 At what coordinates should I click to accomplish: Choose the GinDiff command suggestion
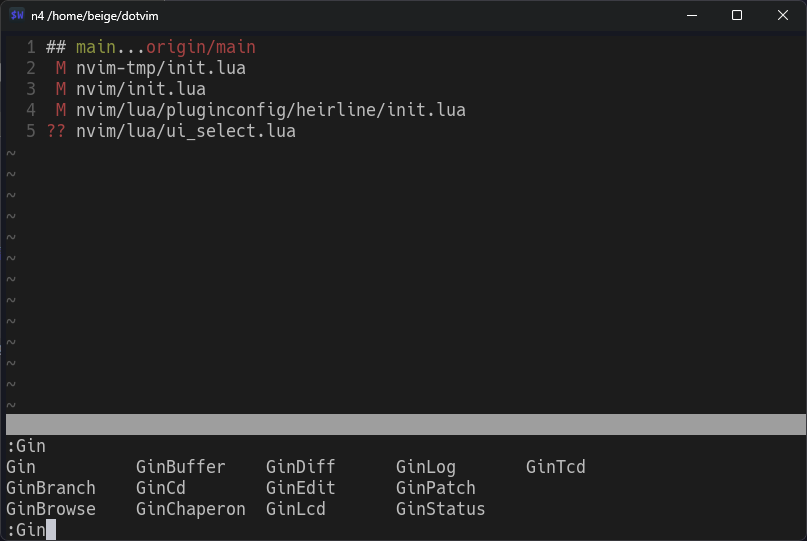(x=301, y=467)
